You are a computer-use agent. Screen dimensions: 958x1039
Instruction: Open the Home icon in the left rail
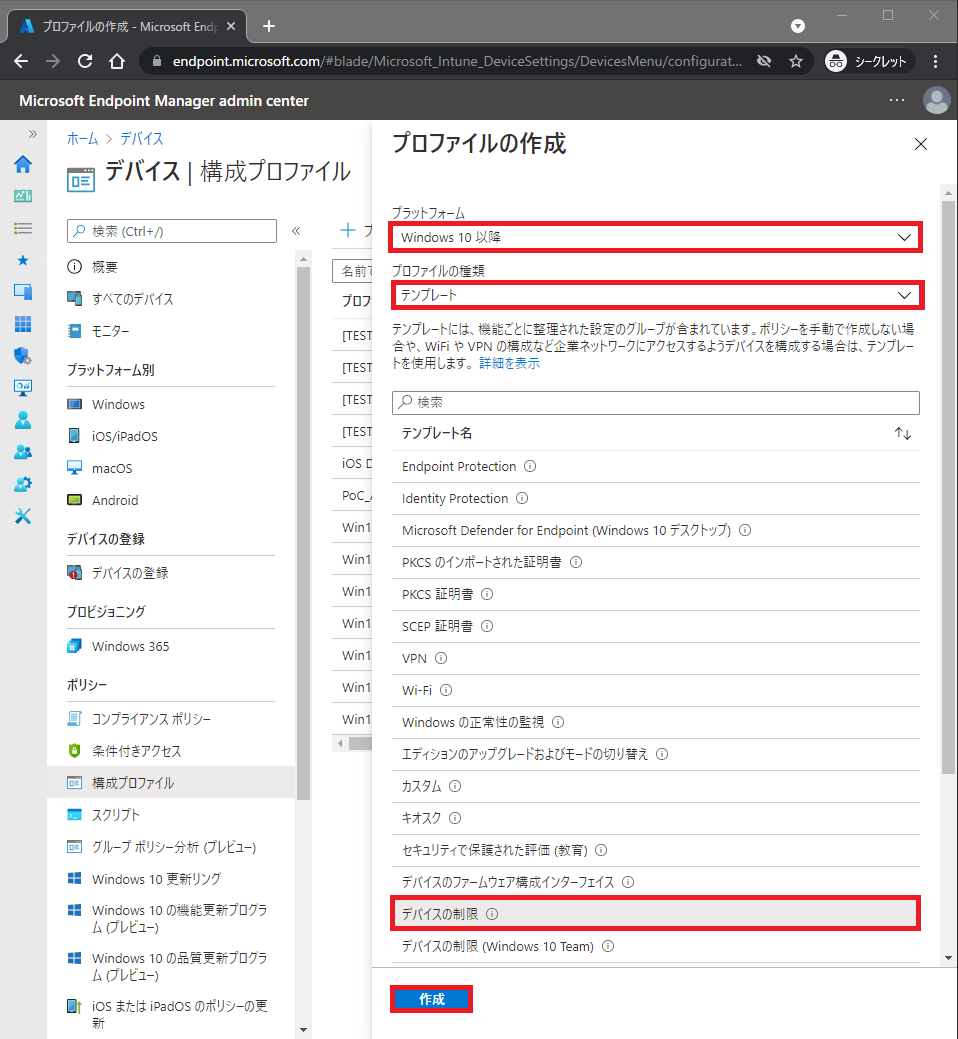(23, 164)
